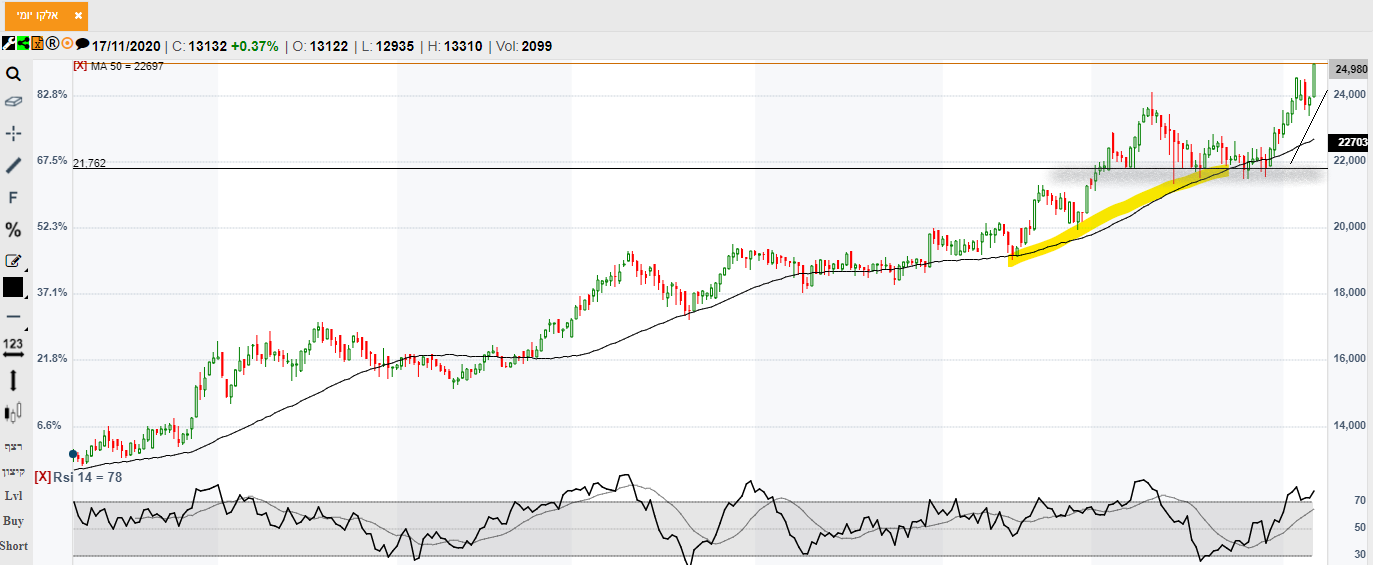1373x565 pixels.
Task: Click the 16,000 price axis label
Action: 1350,359
